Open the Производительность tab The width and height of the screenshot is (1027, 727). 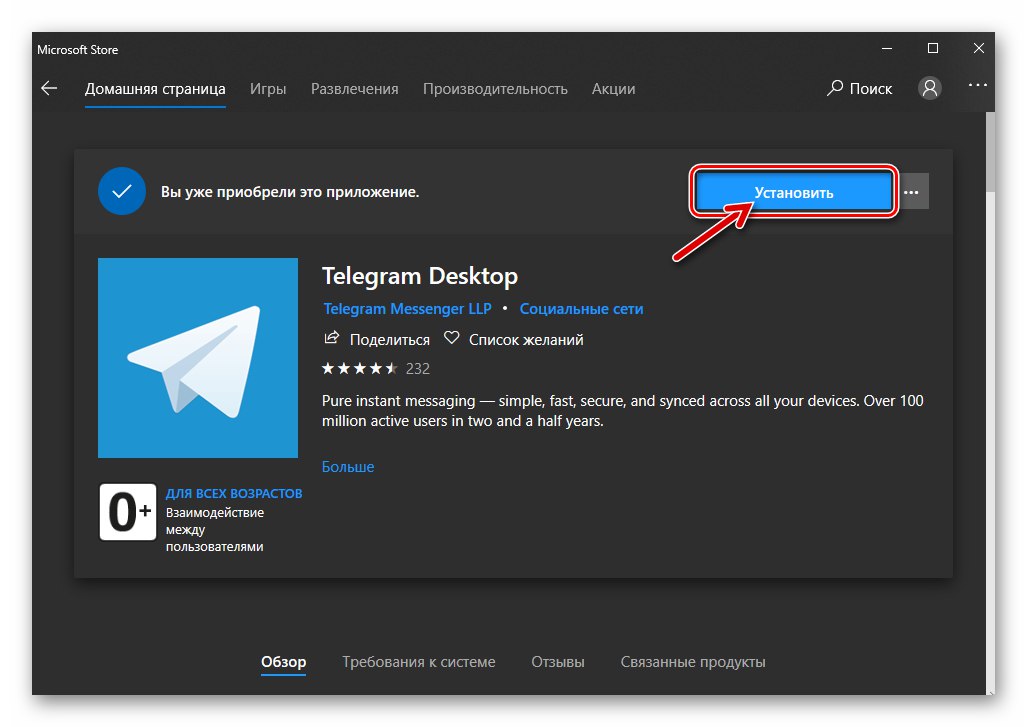click(x=495, y=89)
